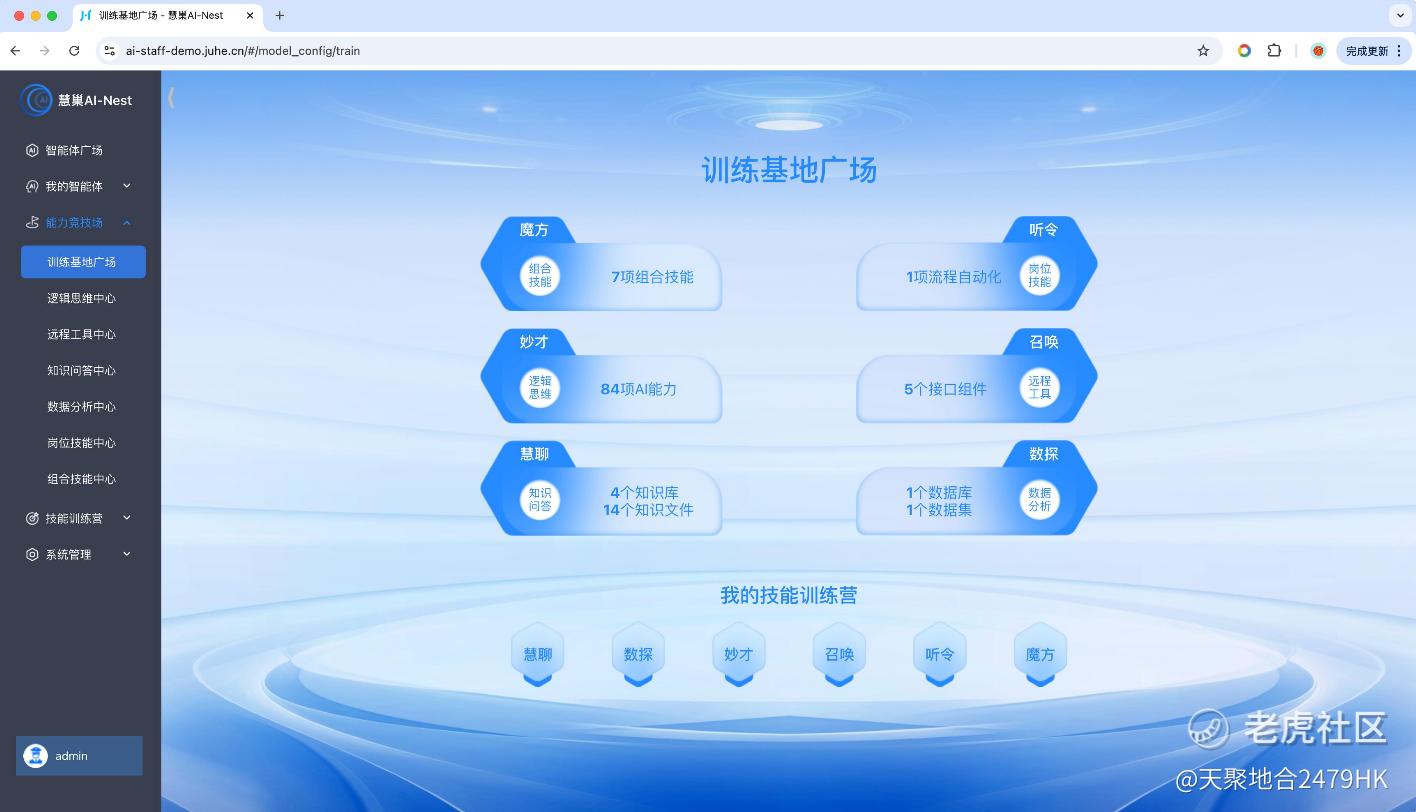The image size is (1416, 812).
Task: Click the 妙才 card tab label
Action: point(534,342)
